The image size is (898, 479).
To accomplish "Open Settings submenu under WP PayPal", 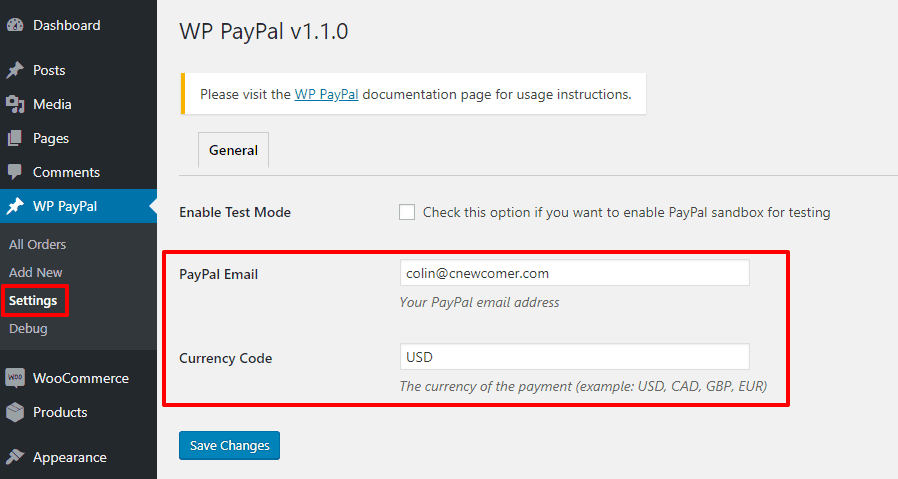I will [33, 300].
